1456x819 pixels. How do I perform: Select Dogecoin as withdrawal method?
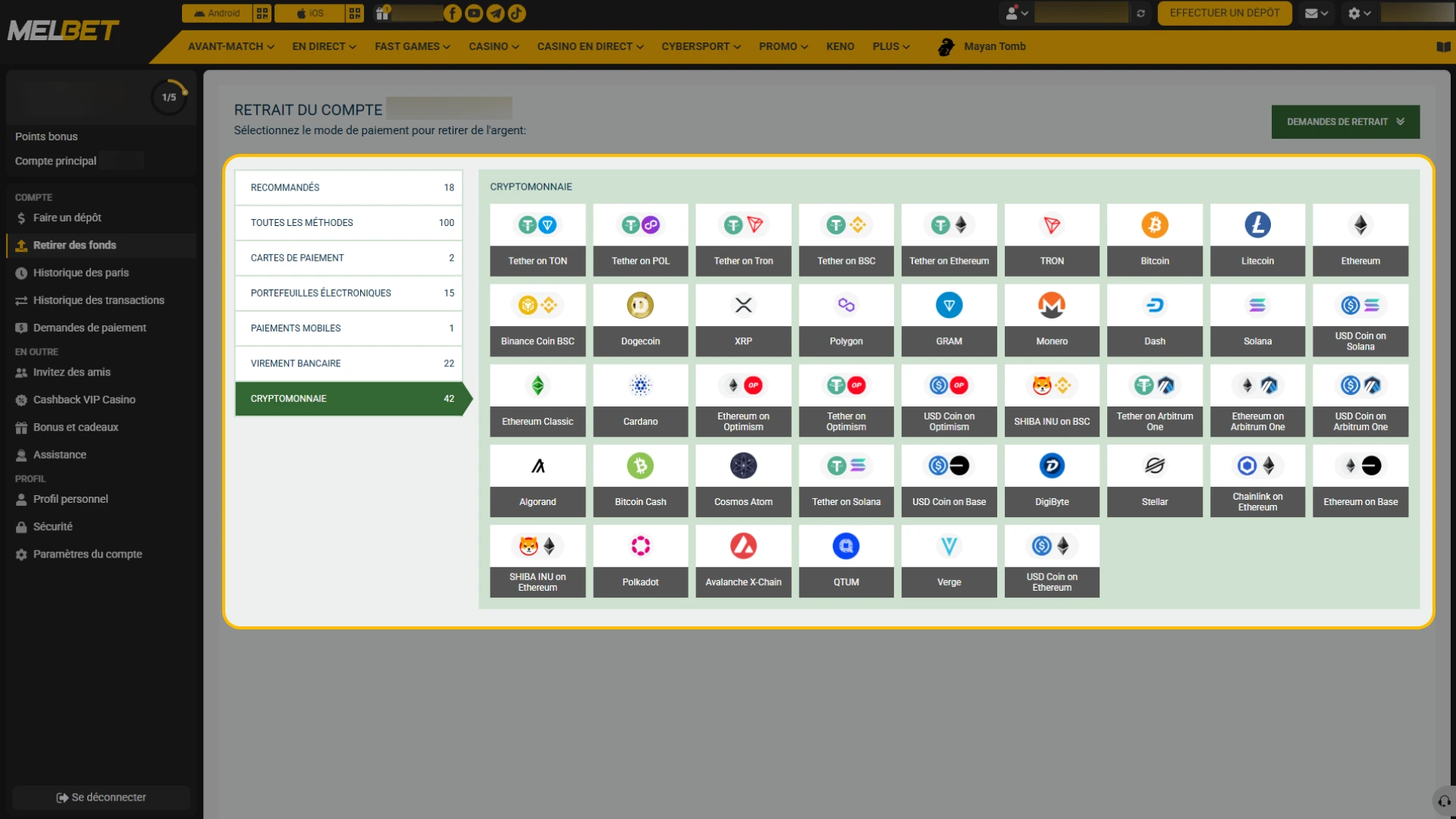640,320
